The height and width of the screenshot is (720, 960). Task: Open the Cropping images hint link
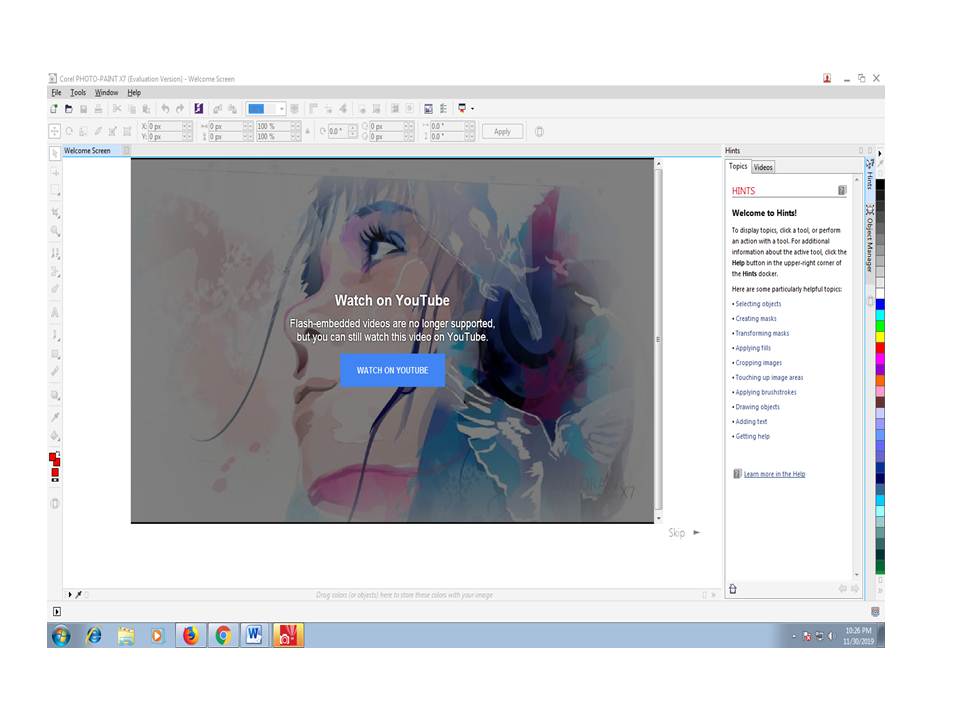[x=759, y=363]
